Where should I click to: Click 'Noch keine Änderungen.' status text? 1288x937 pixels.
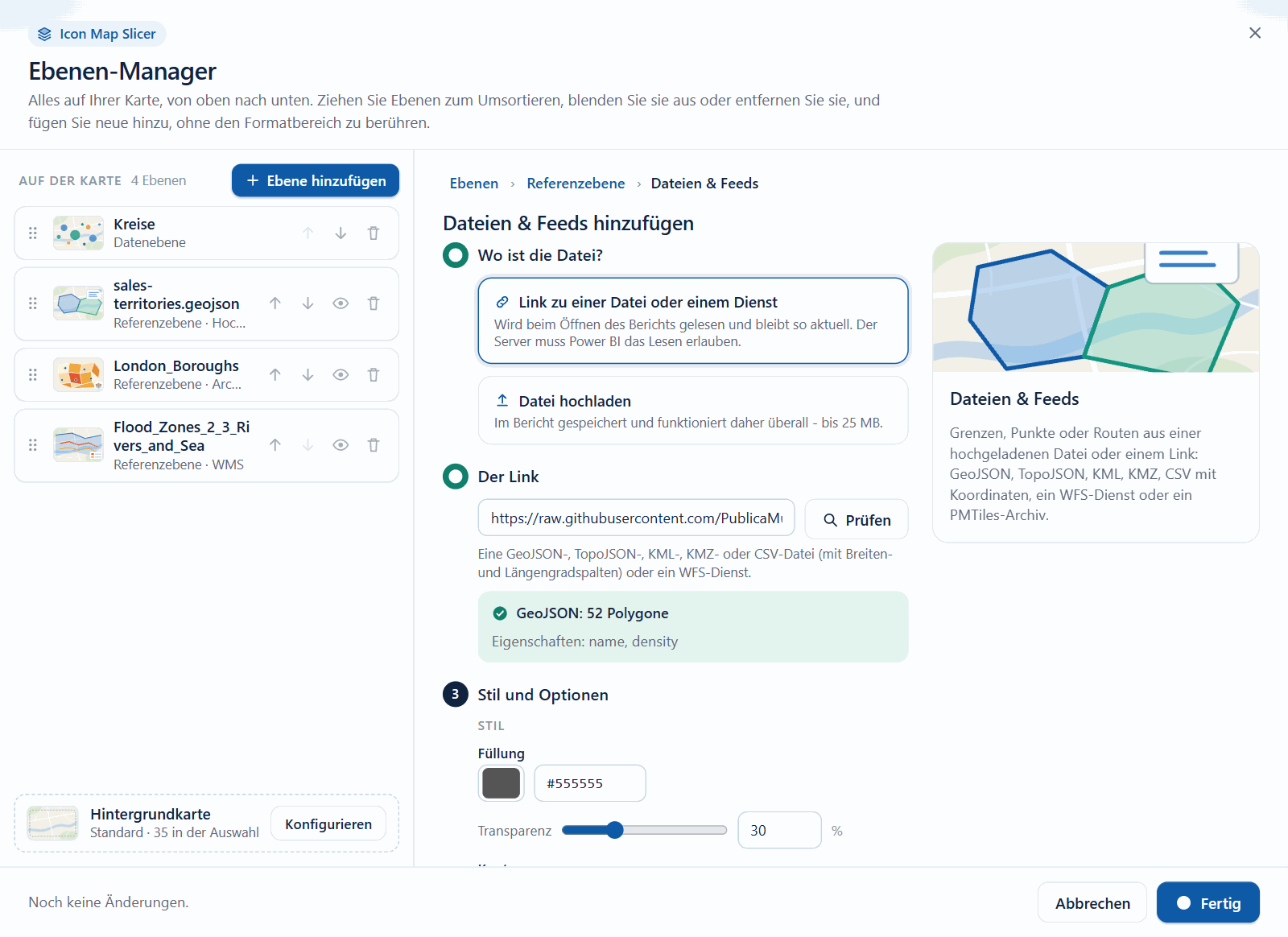109,902
